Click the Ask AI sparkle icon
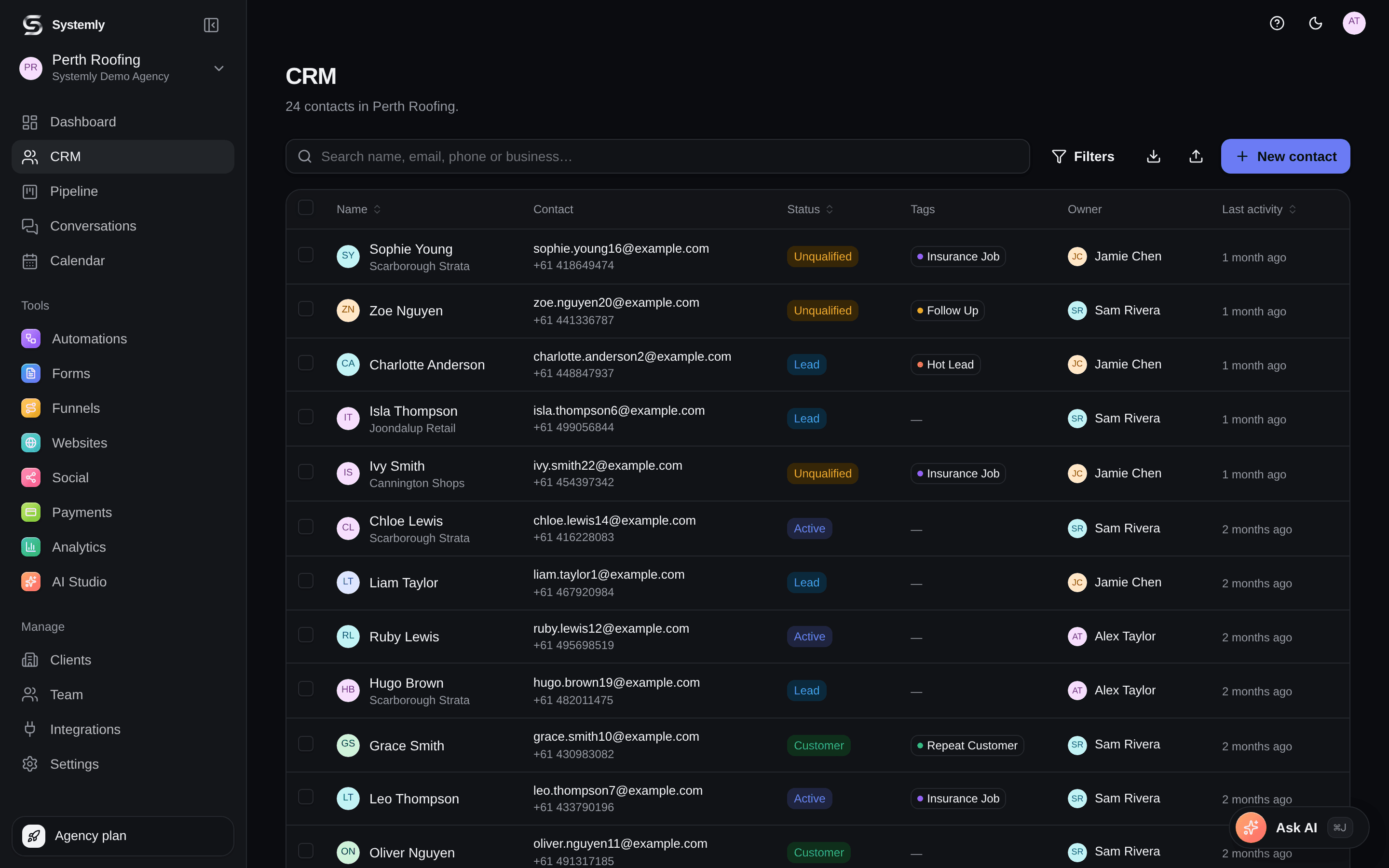The height and width of the screenshot is (868, 1389). click(x=1251, y=827)
